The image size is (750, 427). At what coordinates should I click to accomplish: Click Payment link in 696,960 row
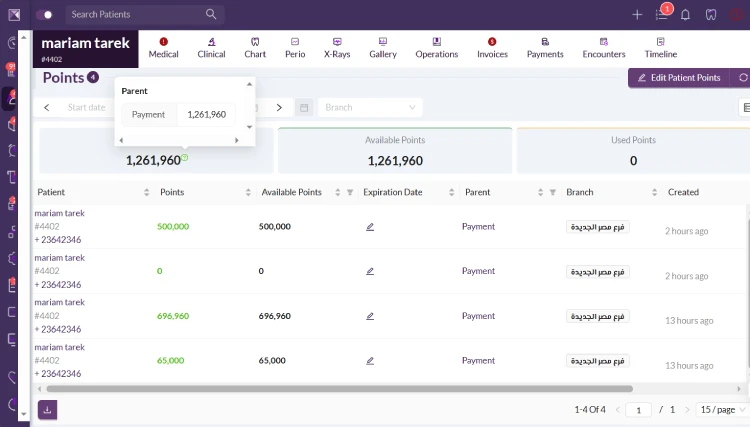pyautogui.click(x=478, y=316)
